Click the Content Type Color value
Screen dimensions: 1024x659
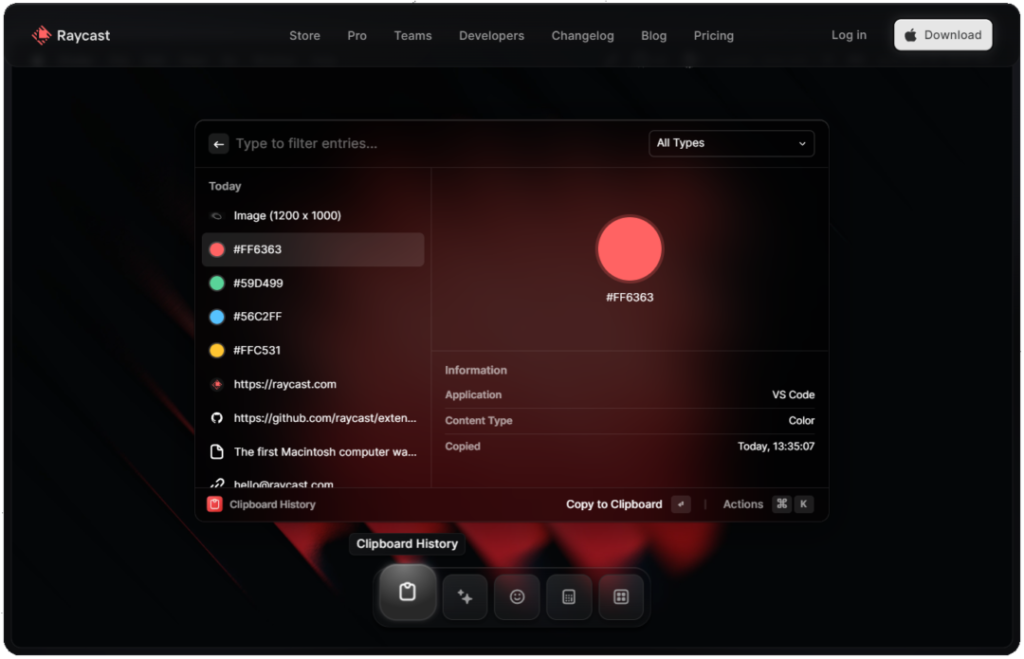tap(801, 421)
